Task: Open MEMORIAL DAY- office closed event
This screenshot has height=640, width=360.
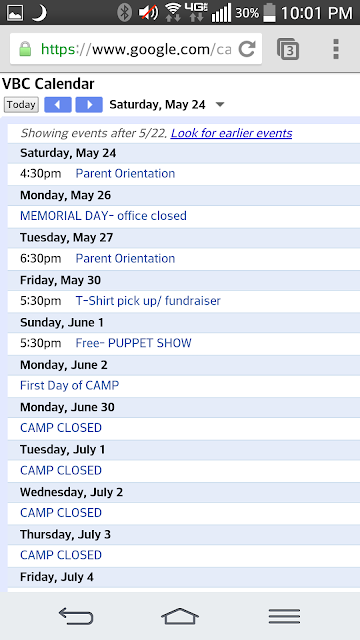Action: [x=103, y=216]
